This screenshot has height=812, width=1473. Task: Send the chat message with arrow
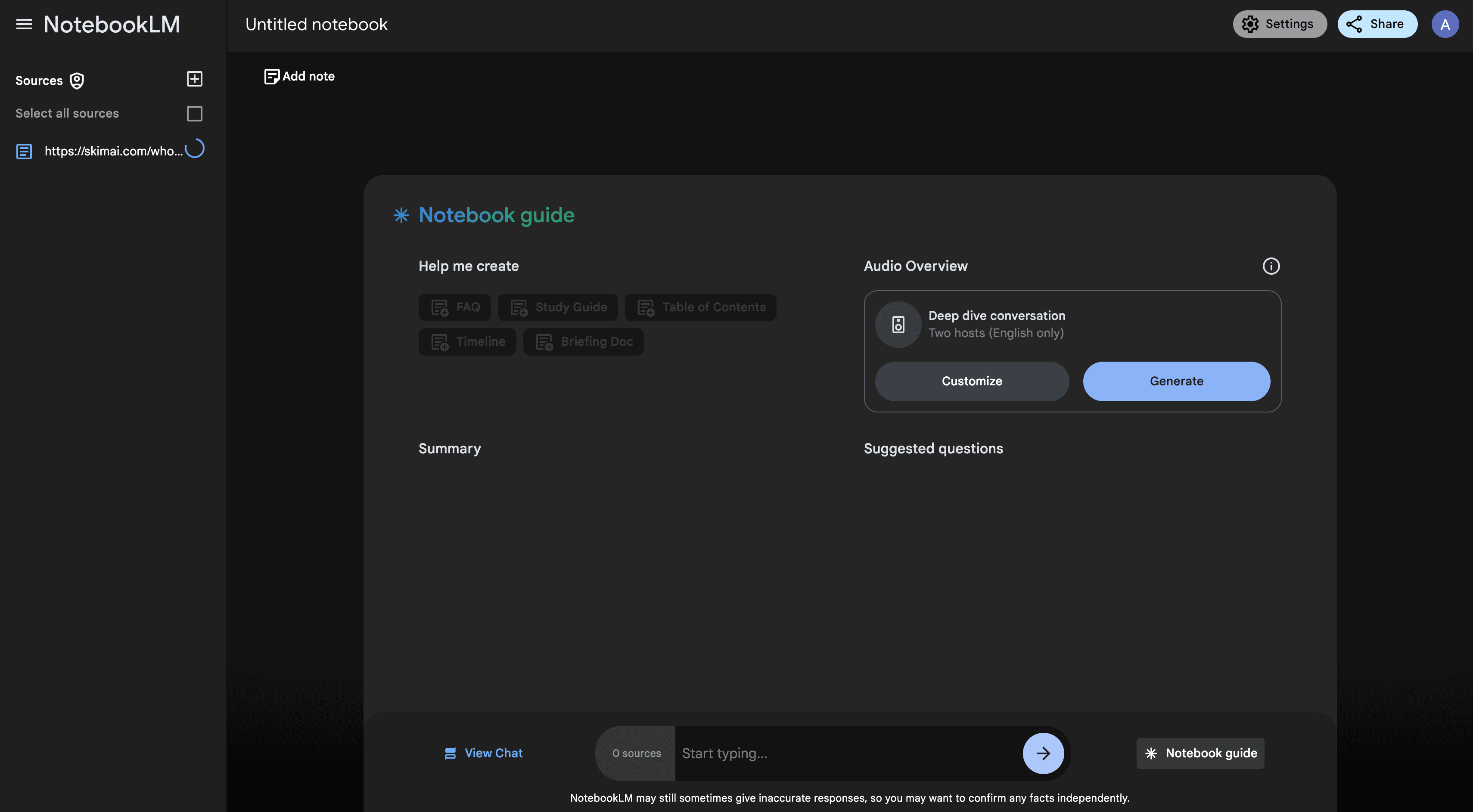[x=1043, y=753]
